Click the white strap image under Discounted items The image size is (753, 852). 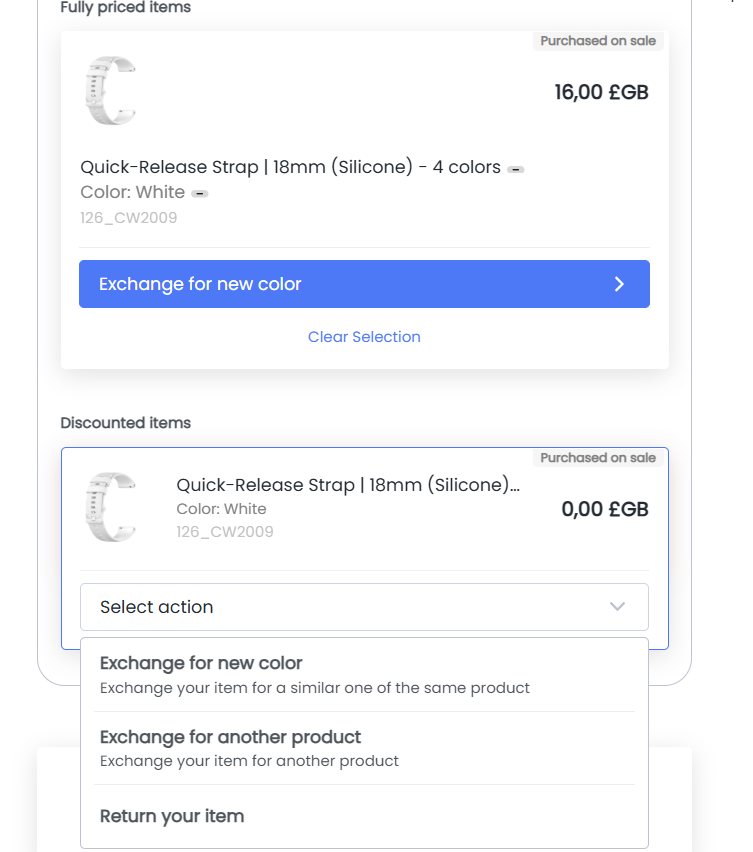[x=110, y=508]
